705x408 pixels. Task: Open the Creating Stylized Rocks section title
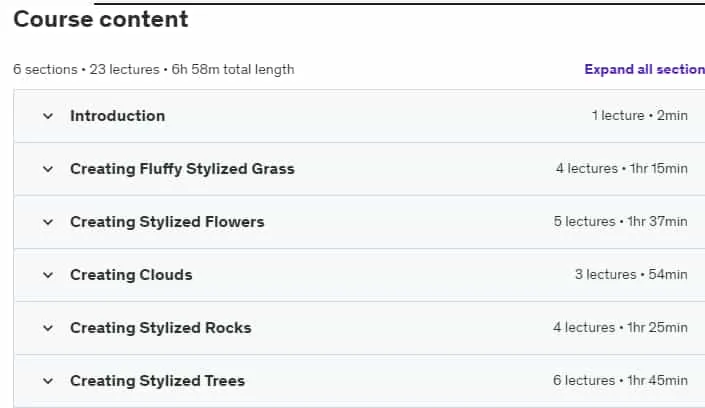click(161, 328)
